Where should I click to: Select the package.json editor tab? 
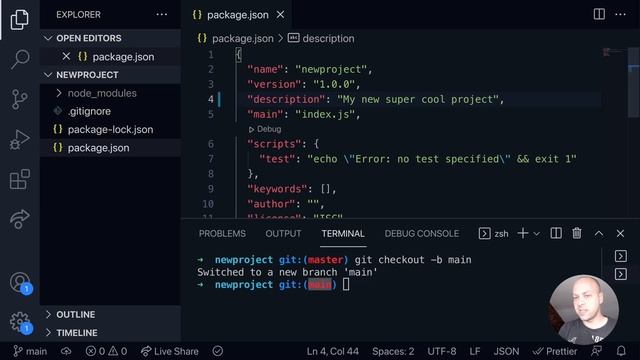point(237,15)
